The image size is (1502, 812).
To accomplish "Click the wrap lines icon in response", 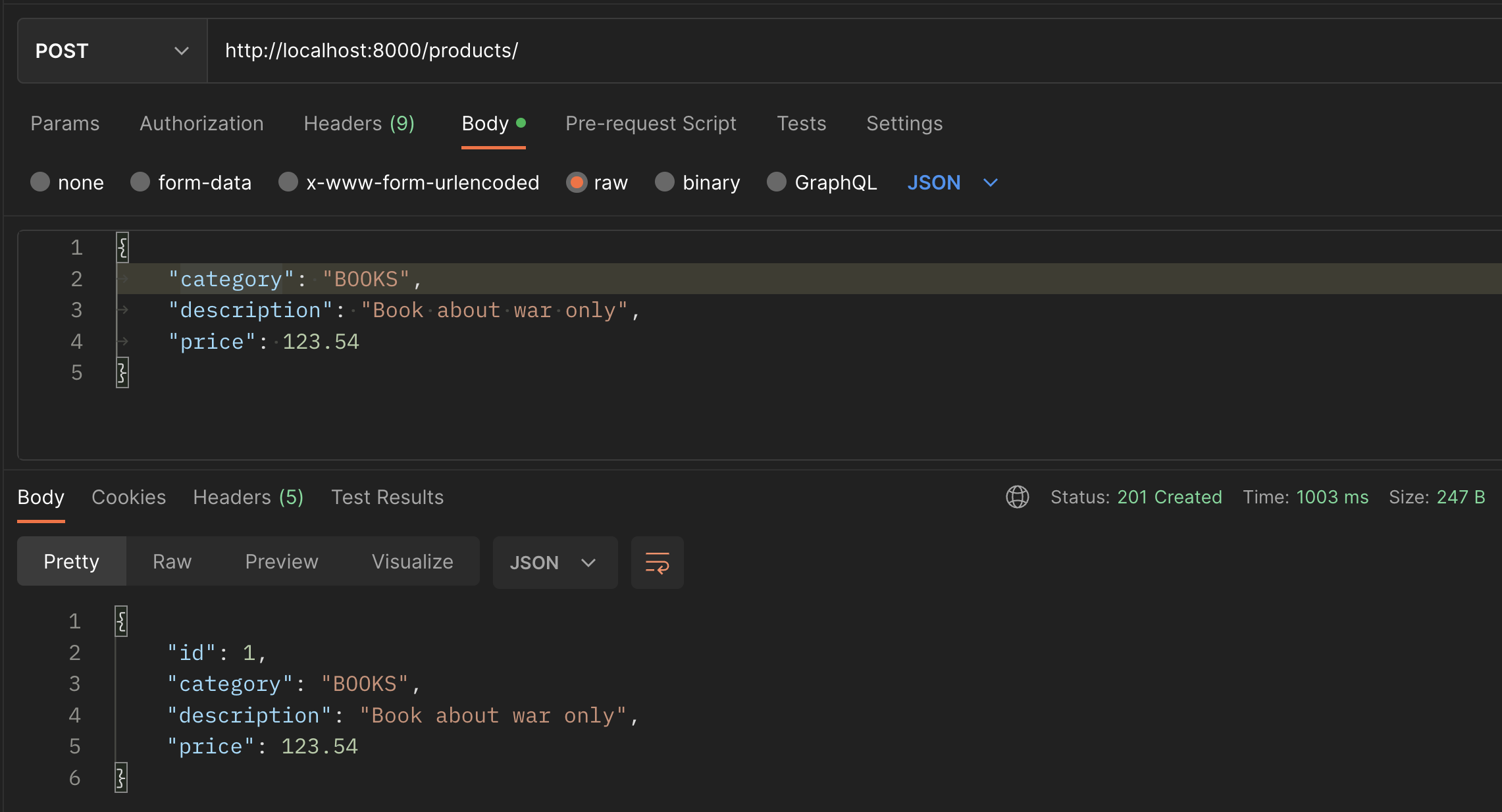I will (657, 563).
